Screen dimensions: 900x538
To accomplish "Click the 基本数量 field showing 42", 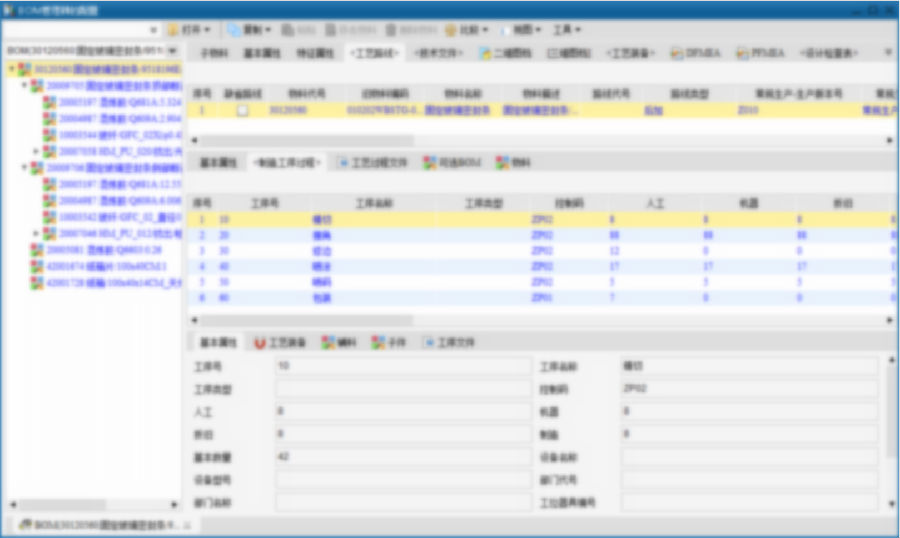I will (403, 457).
